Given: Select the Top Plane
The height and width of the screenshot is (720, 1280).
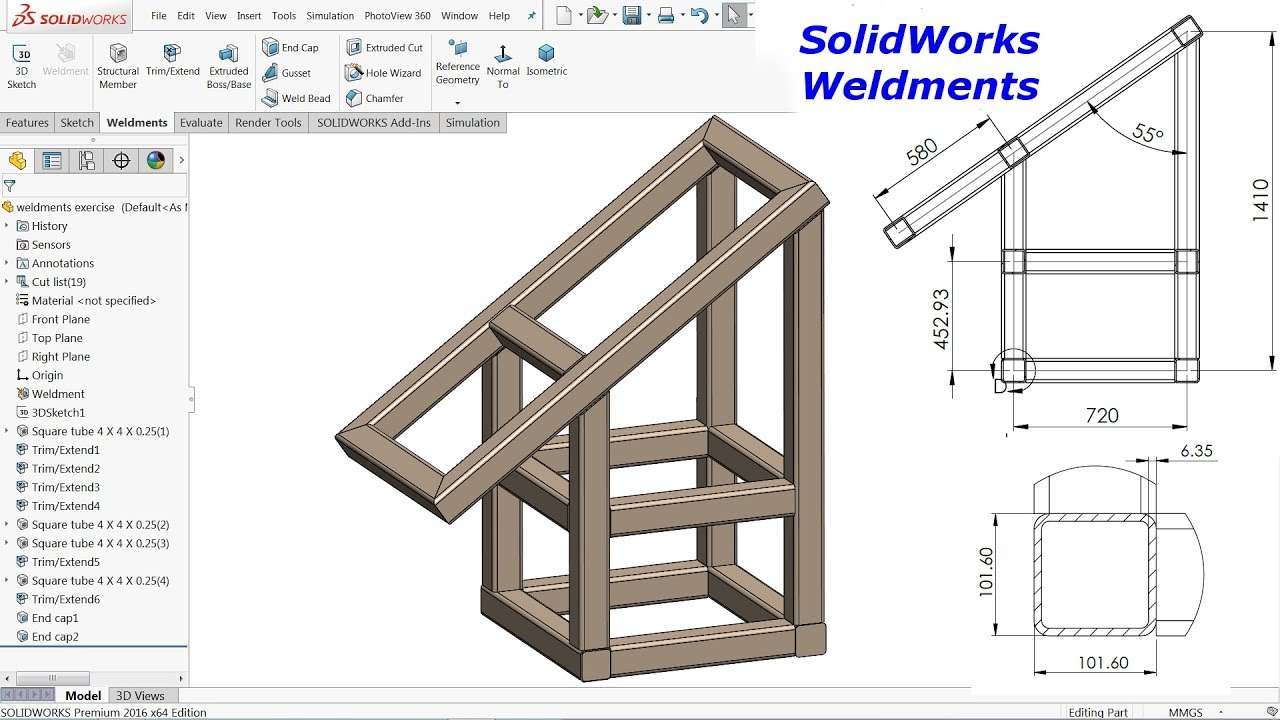Looking at the screenshot, I should click(x=49, y=338).
